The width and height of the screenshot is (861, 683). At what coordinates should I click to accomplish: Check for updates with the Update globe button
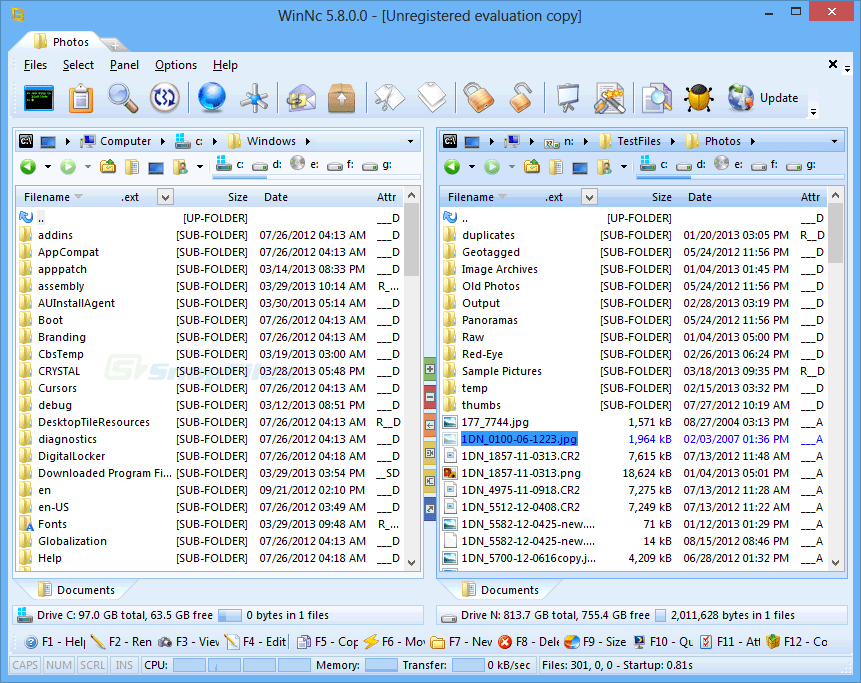(x=760, y=98)
